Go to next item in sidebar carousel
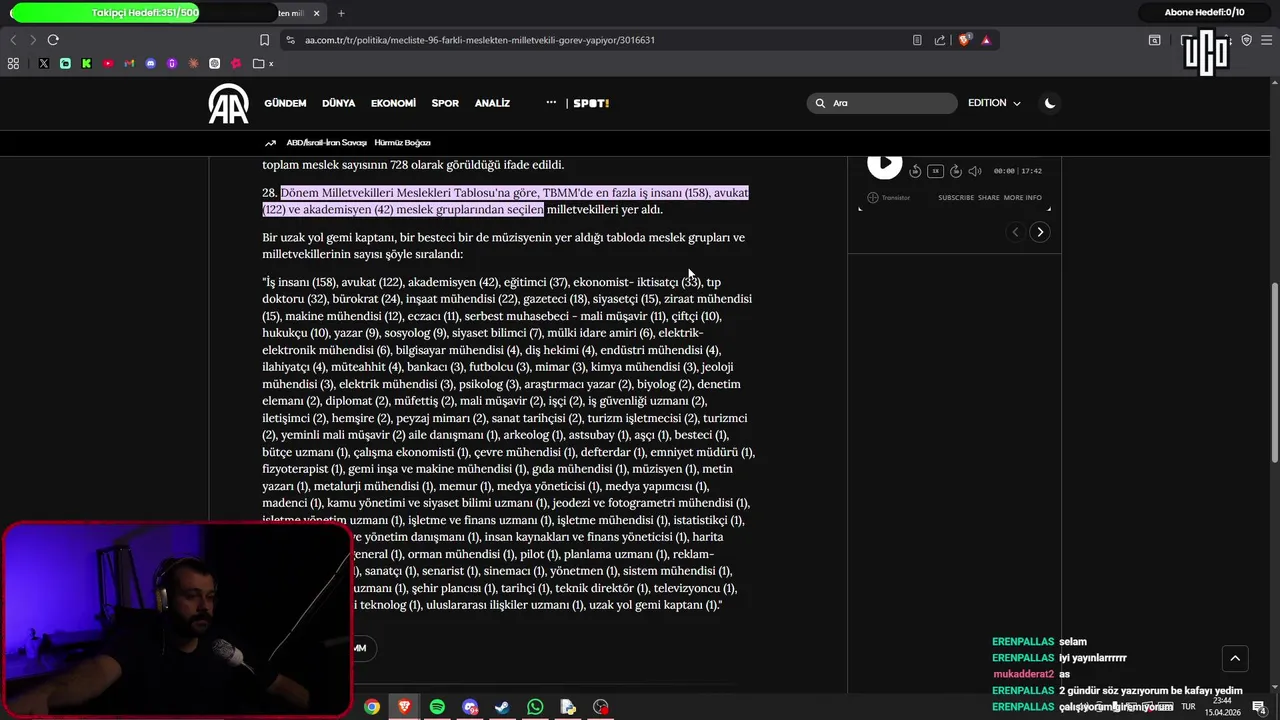The width and height of the screenshot is (1280, 720). pyautogui.click(x=1040, y=232)
